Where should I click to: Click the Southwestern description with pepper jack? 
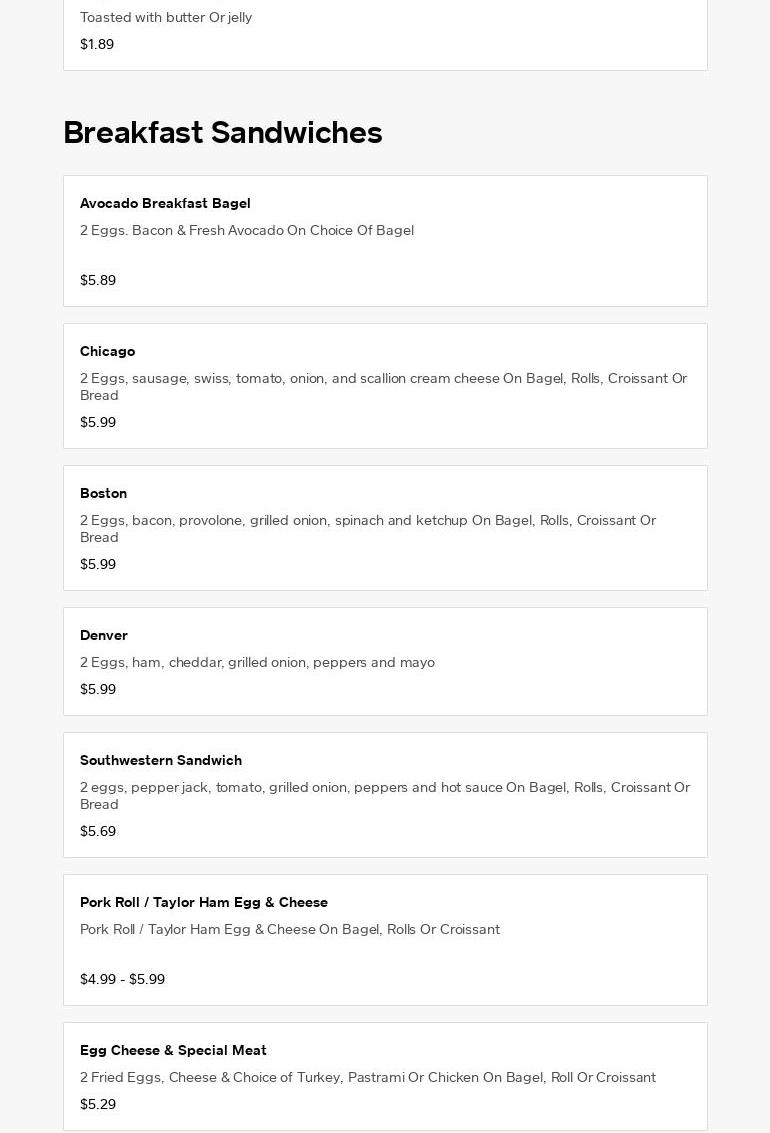[x=384, y=795]
